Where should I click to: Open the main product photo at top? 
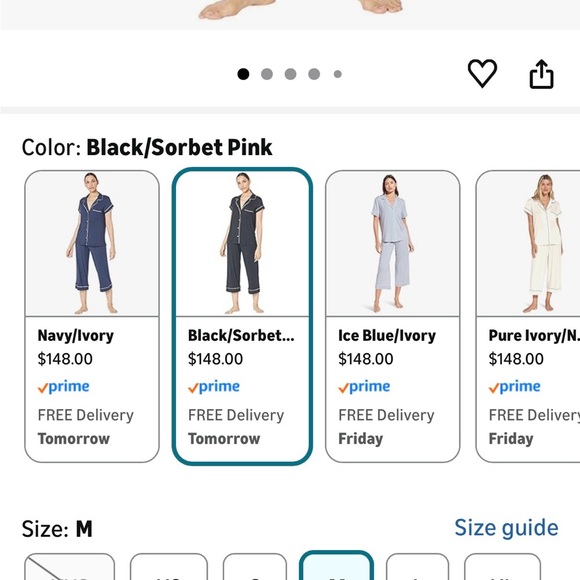point(290,14)
